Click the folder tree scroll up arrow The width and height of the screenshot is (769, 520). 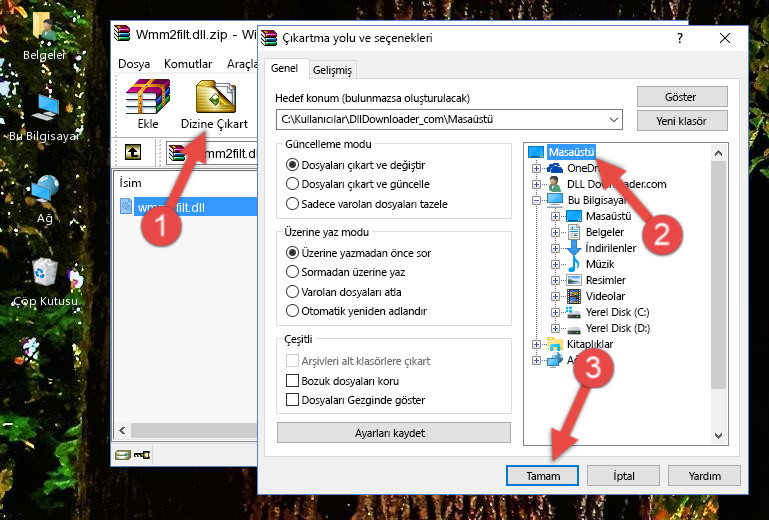point(718,153)
